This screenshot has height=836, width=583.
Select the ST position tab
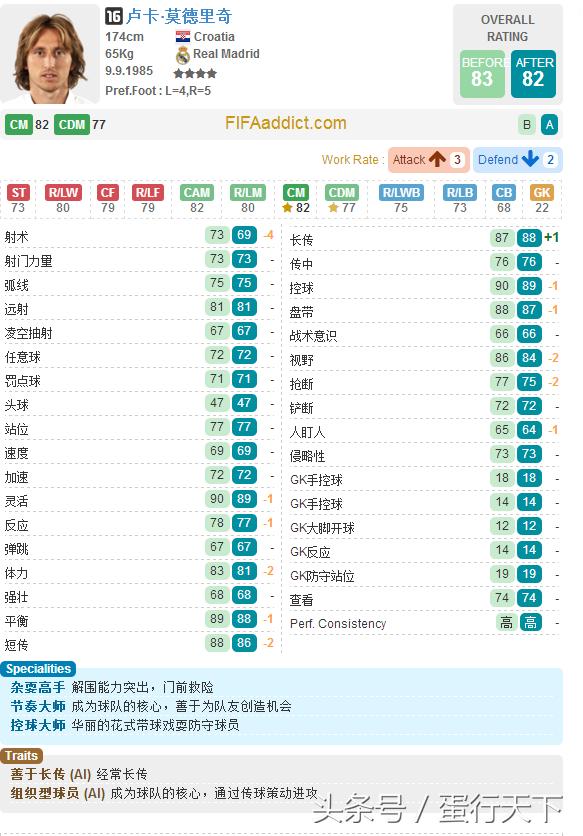18,192
